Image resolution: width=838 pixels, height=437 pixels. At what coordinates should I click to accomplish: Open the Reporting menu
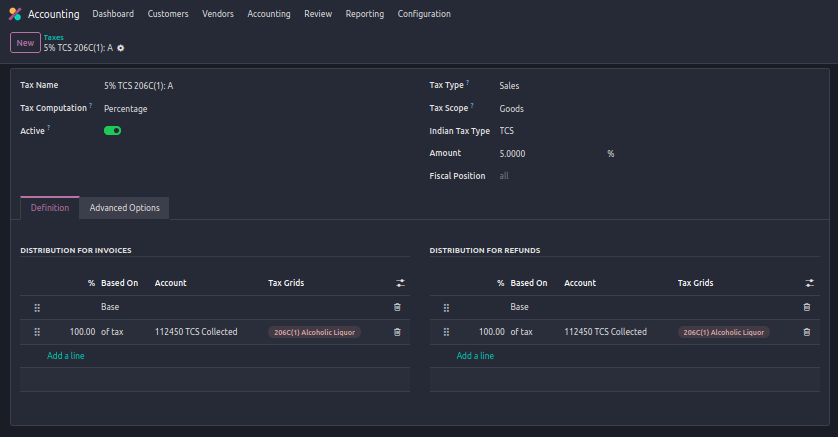[x=365, y=14]
